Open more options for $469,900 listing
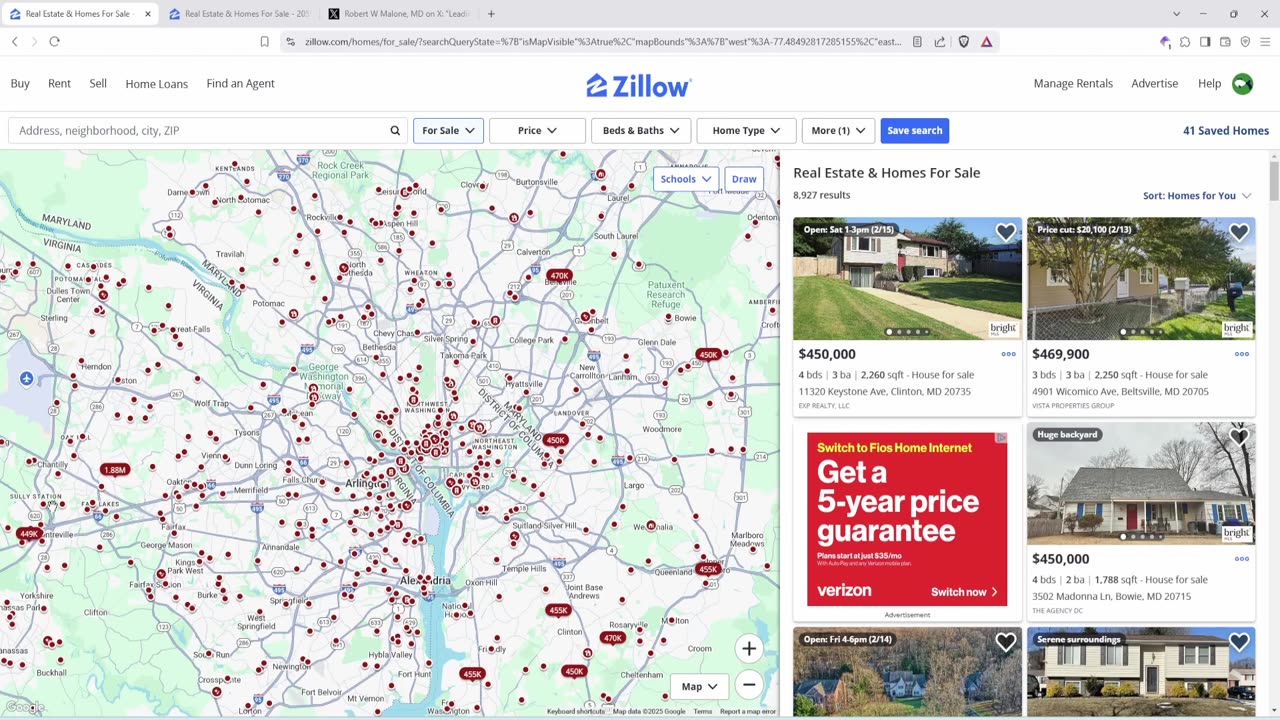The width and height of the screenshot is (1280, 720). point(1241,354)
